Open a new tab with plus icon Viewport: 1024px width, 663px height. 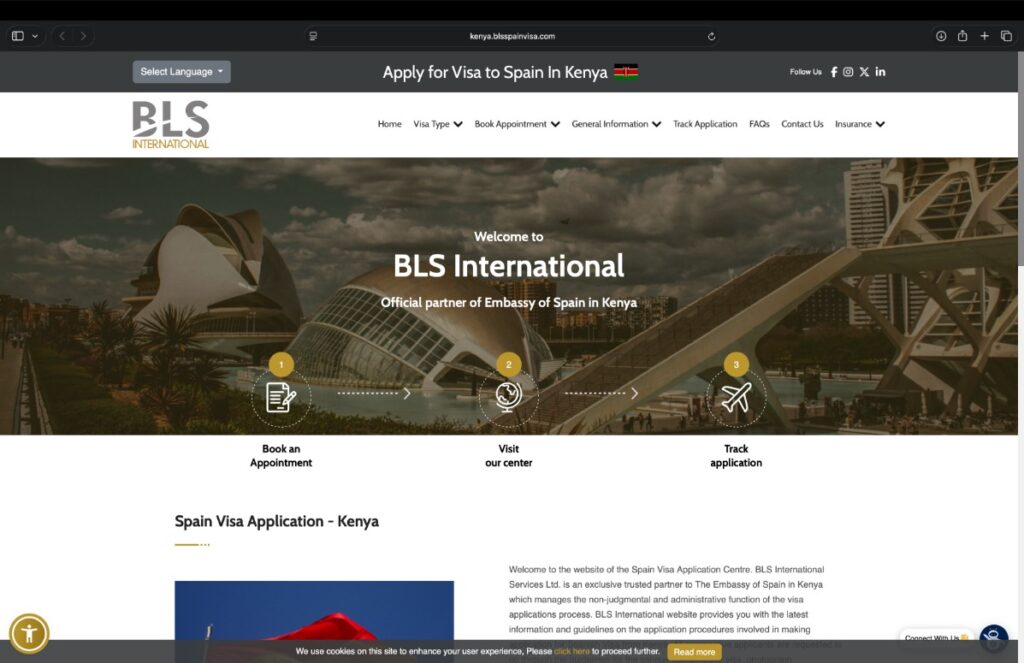coord(984,36)
